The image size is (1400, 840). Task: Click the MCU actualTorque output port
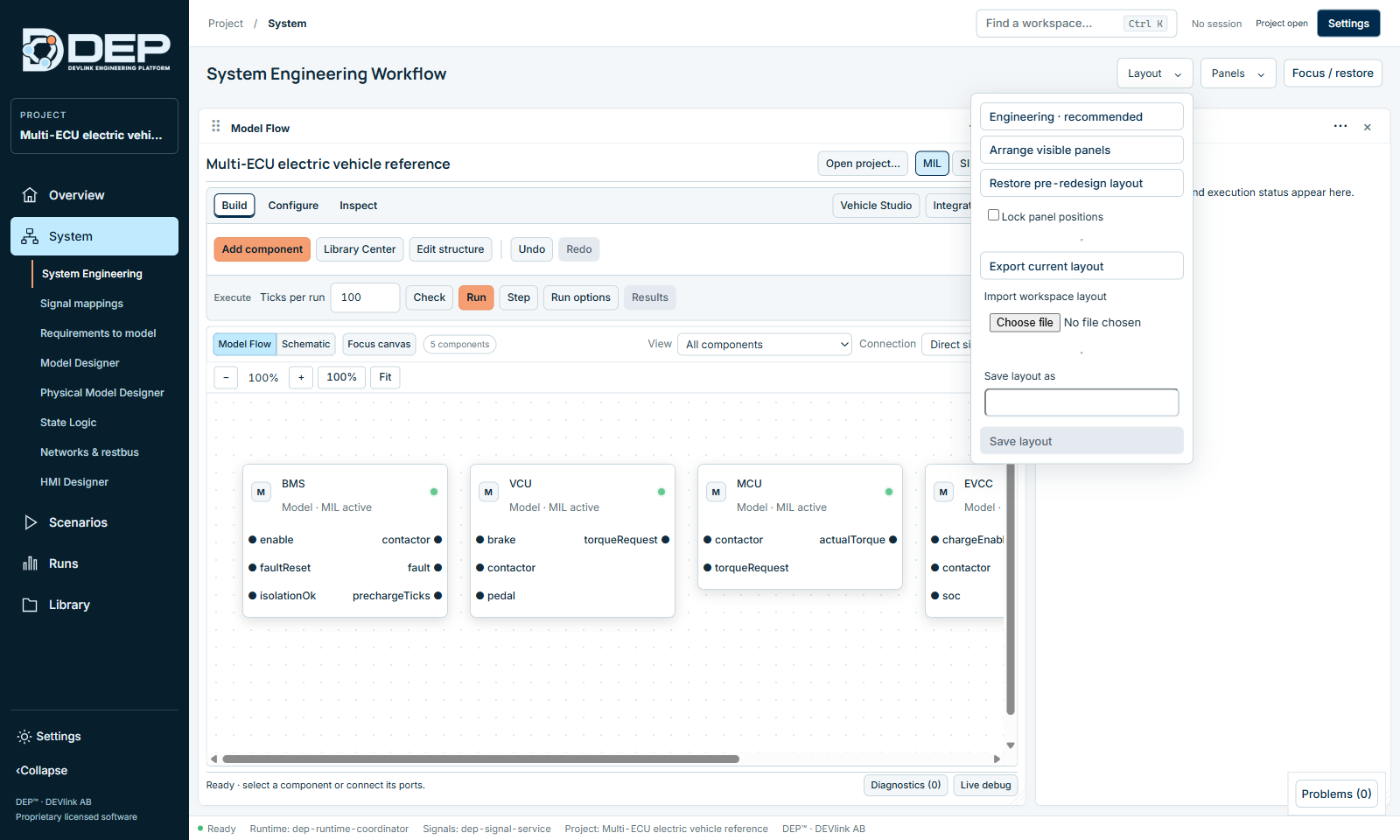893,540
